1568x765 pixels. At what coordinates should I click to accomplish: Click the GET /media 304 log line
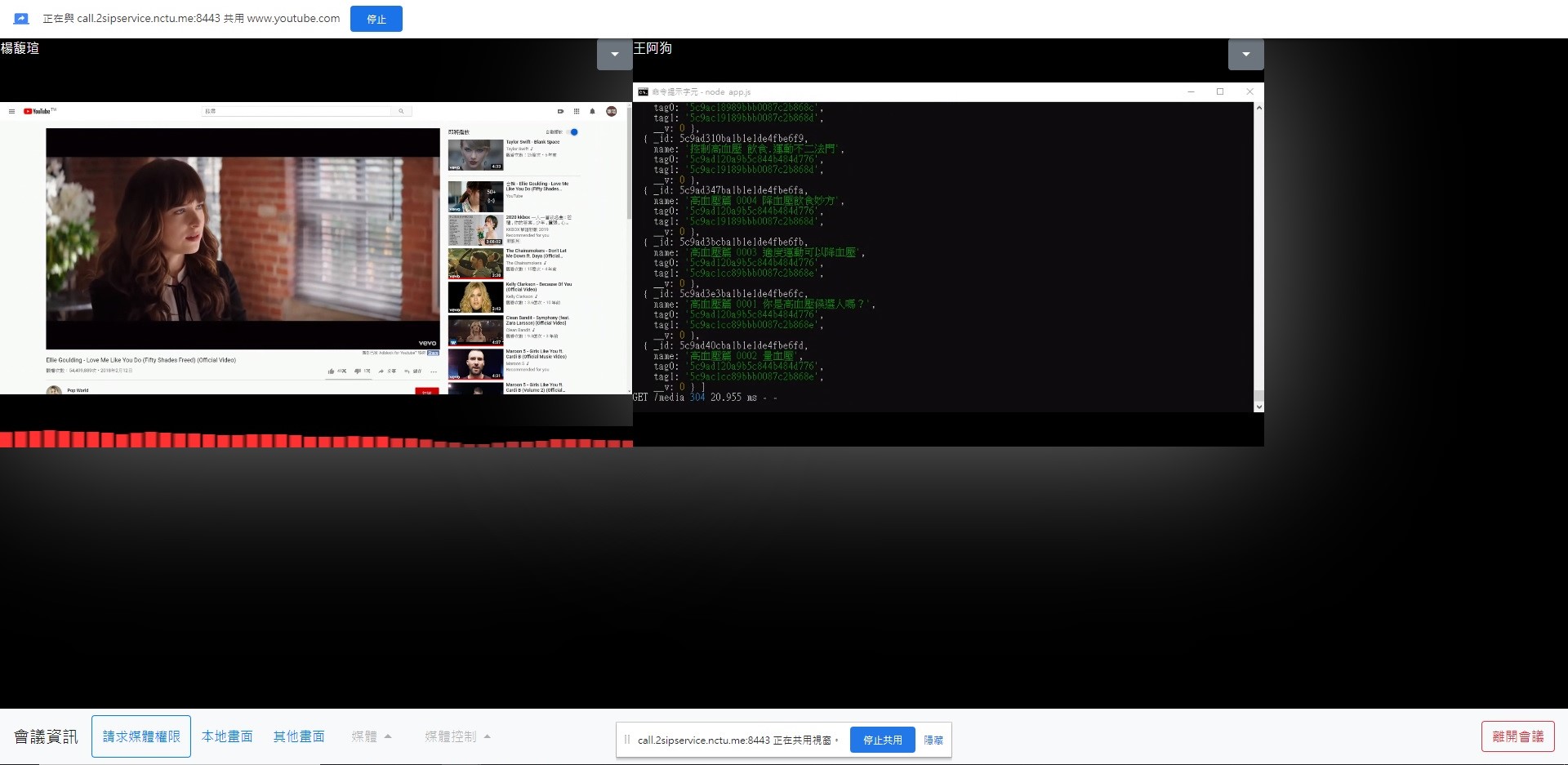[x=705, y=398]
